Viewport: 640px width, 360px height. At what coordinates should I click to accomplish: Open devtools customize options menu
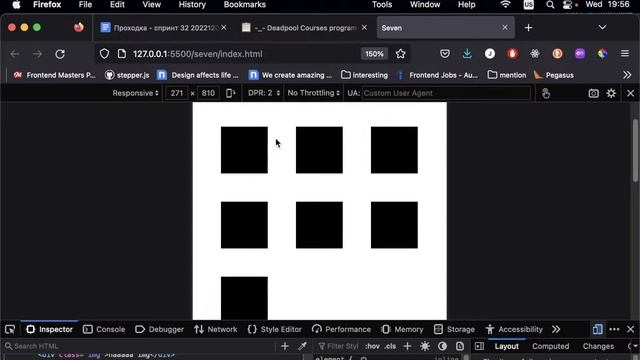[614, 329]
